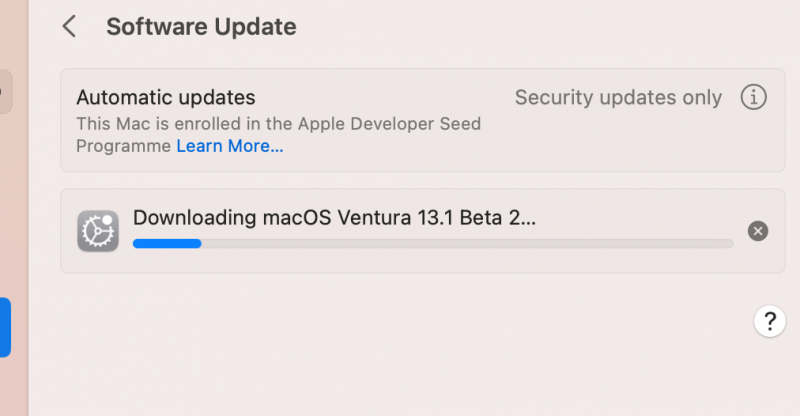Viewport: 800px width, 416px height.
Task: Select the blue highlighted sidebar item
Action: click(x=5, y=327)
